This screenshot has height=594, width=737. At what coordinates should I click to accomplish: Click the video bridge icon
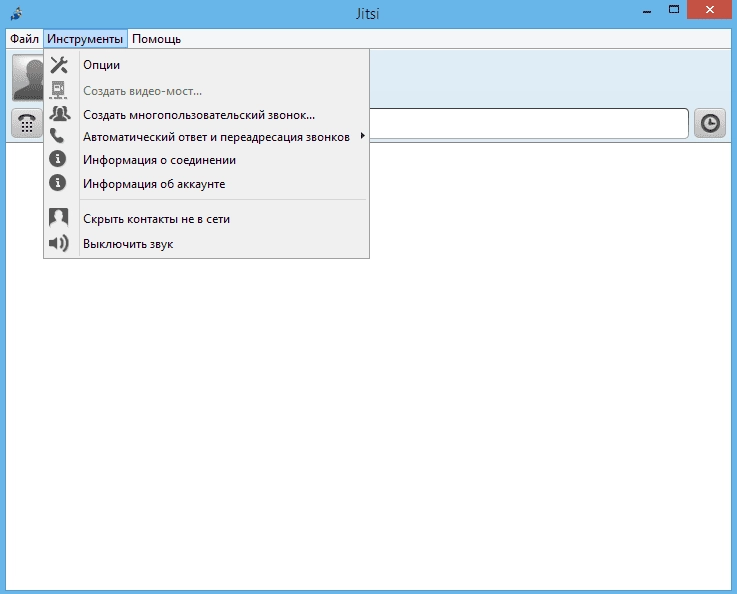[58, 90]
